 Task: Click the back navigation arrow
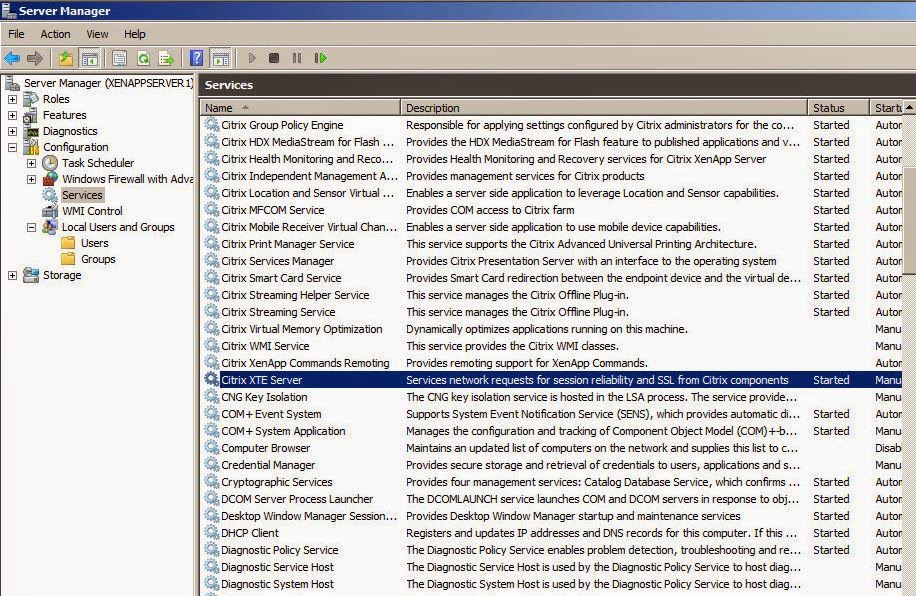point(13,57)
